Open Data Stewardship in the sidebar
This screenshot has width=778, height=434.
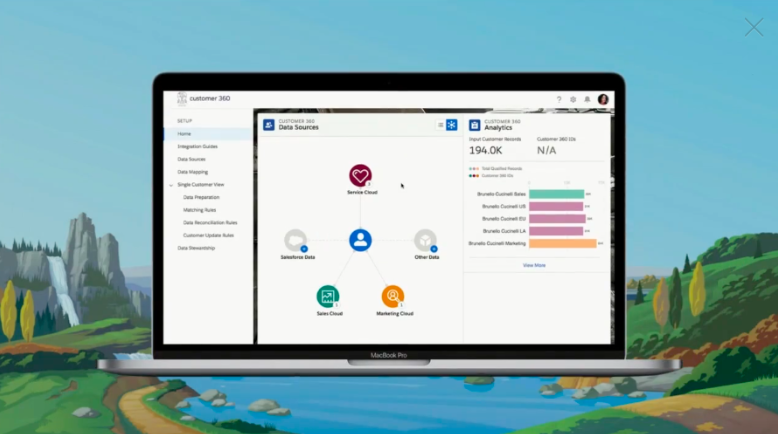pos(196,248)
